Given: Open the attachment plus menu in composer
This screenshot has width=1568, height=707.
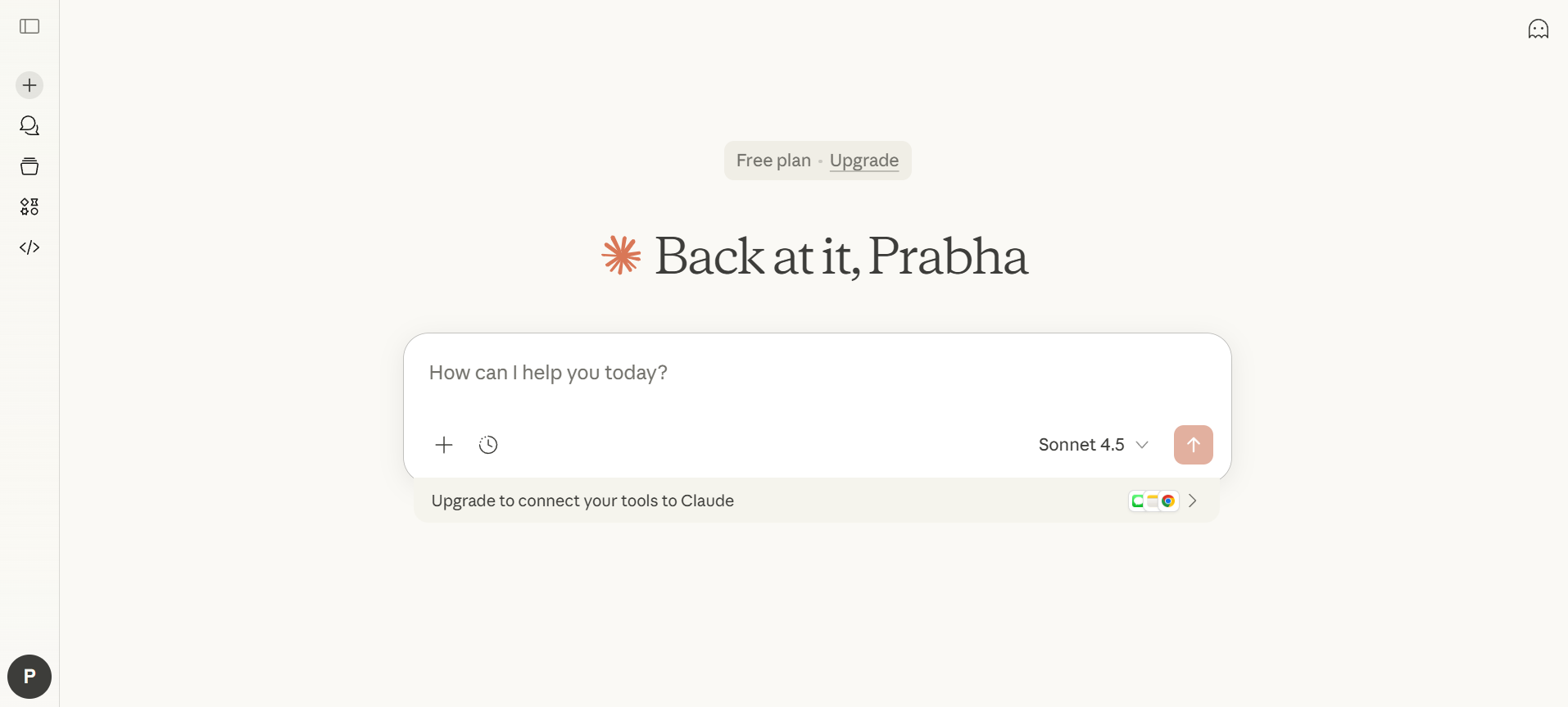Looking at the screenshot, I should [444, 445].
